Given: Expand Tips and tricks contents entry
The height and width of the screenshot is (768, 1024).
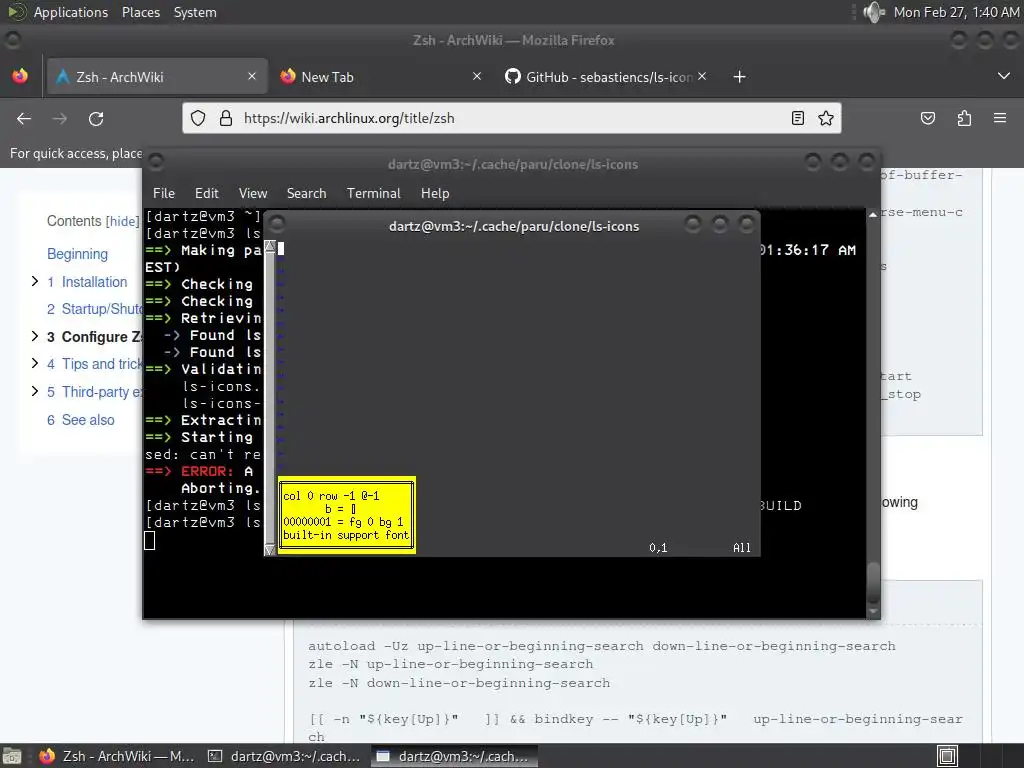Looking at the screenshot, I should [35, 363].
